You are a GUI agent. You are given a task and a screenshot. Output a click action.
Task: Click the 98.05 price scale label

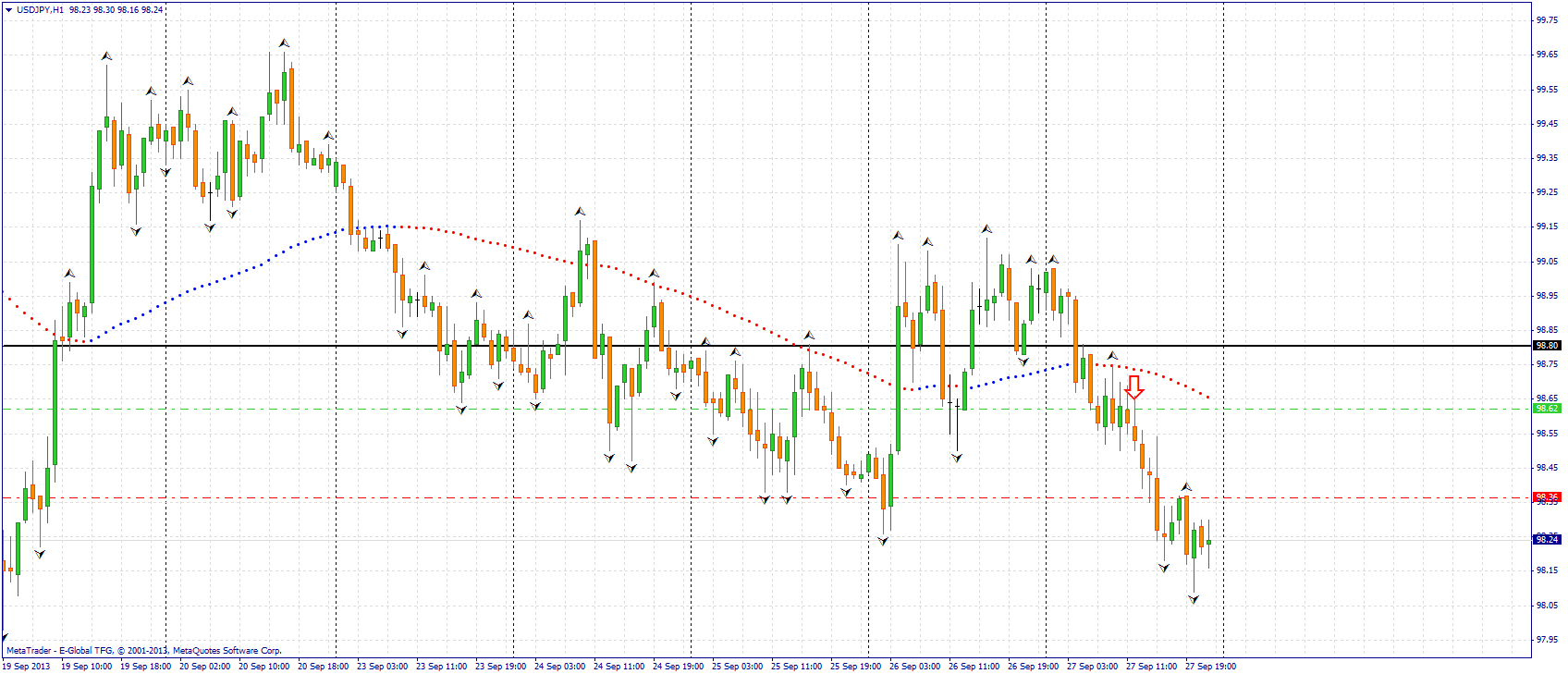1547,606
